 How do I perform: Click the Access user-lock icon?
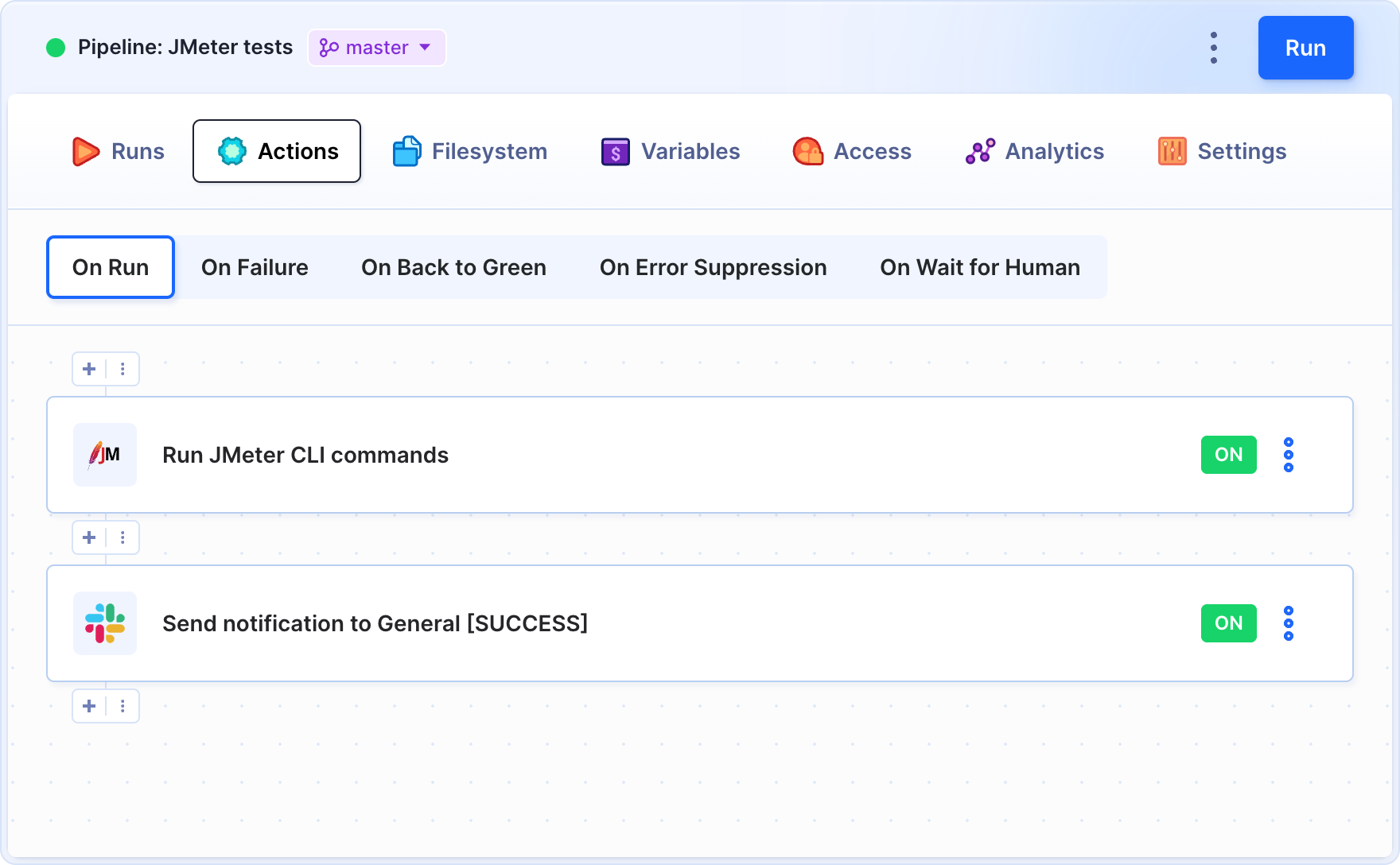click(807, 151)
